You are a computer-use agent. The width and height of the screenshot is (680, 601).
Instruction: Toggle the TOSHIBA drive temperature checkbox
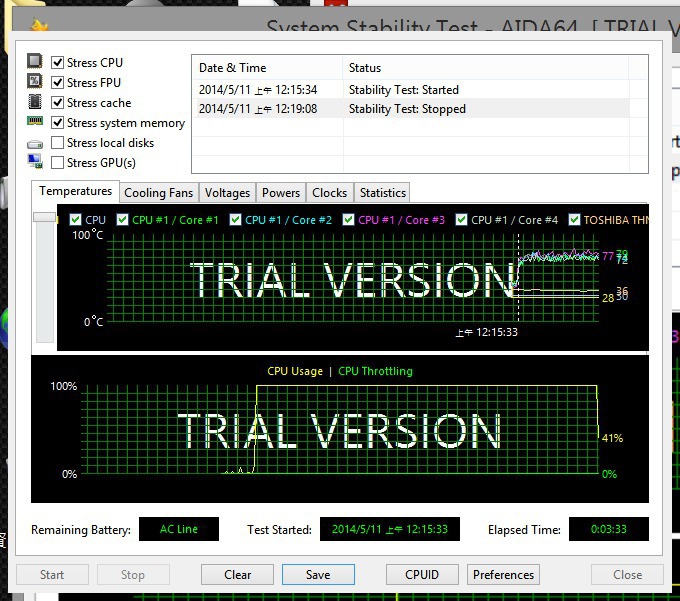[574, 220]
